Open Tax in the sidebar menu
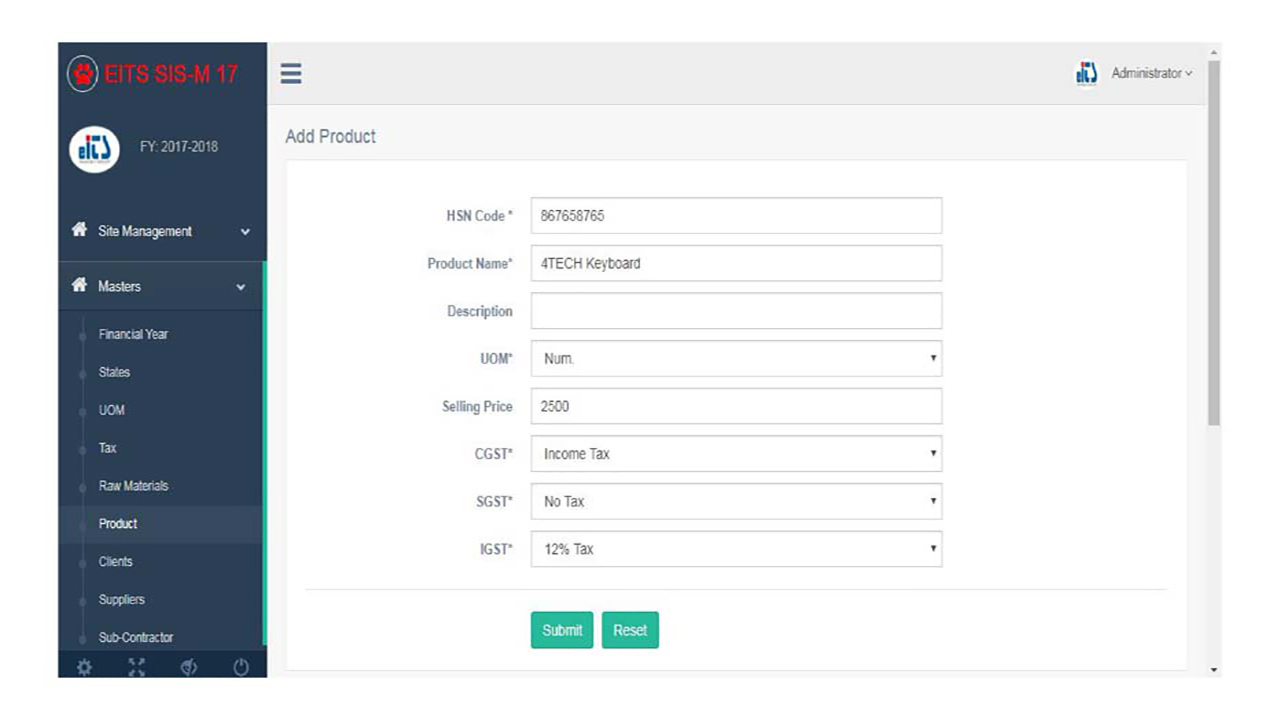Screen dimensions: 1280x720 (107, 448)
